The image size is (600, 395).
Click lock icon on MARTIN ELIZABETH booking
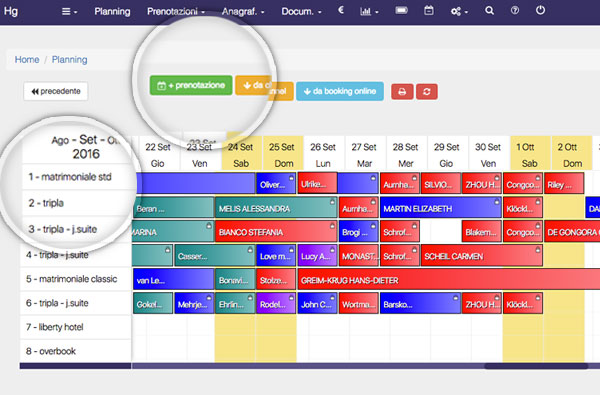point(497,202)
